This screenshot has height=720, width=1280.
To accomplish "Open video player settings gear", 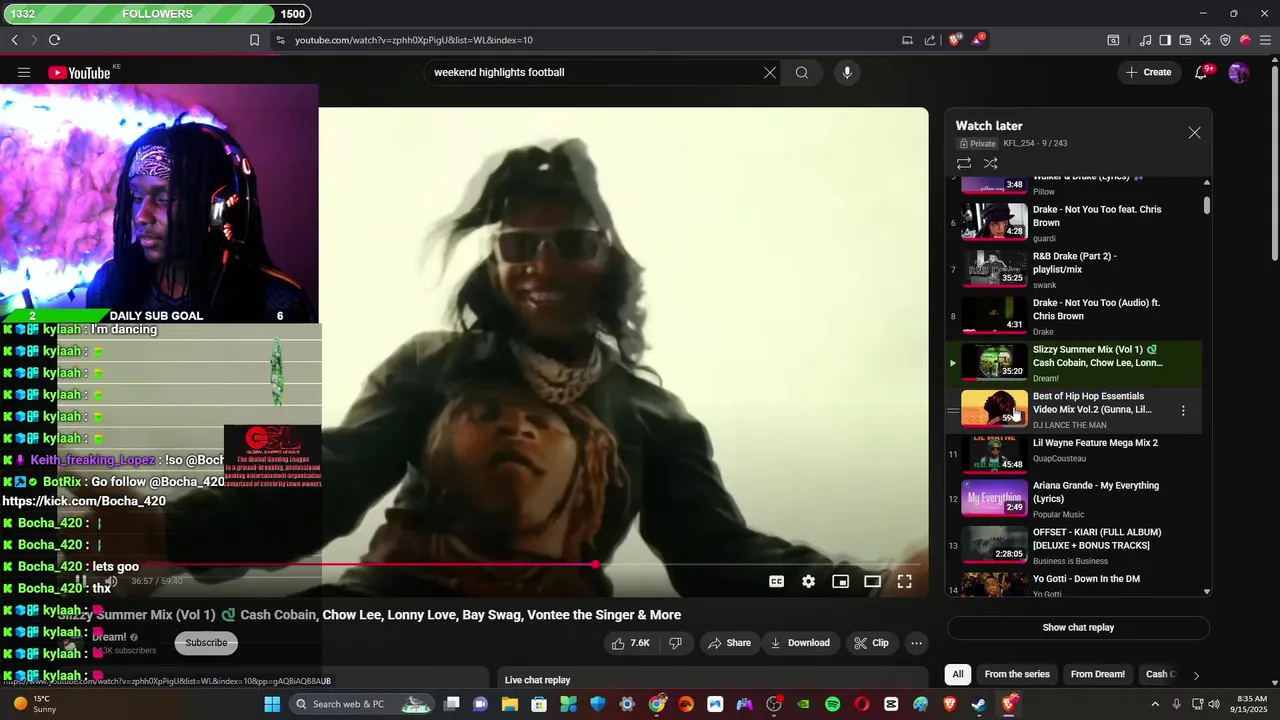I will [808, 581].
